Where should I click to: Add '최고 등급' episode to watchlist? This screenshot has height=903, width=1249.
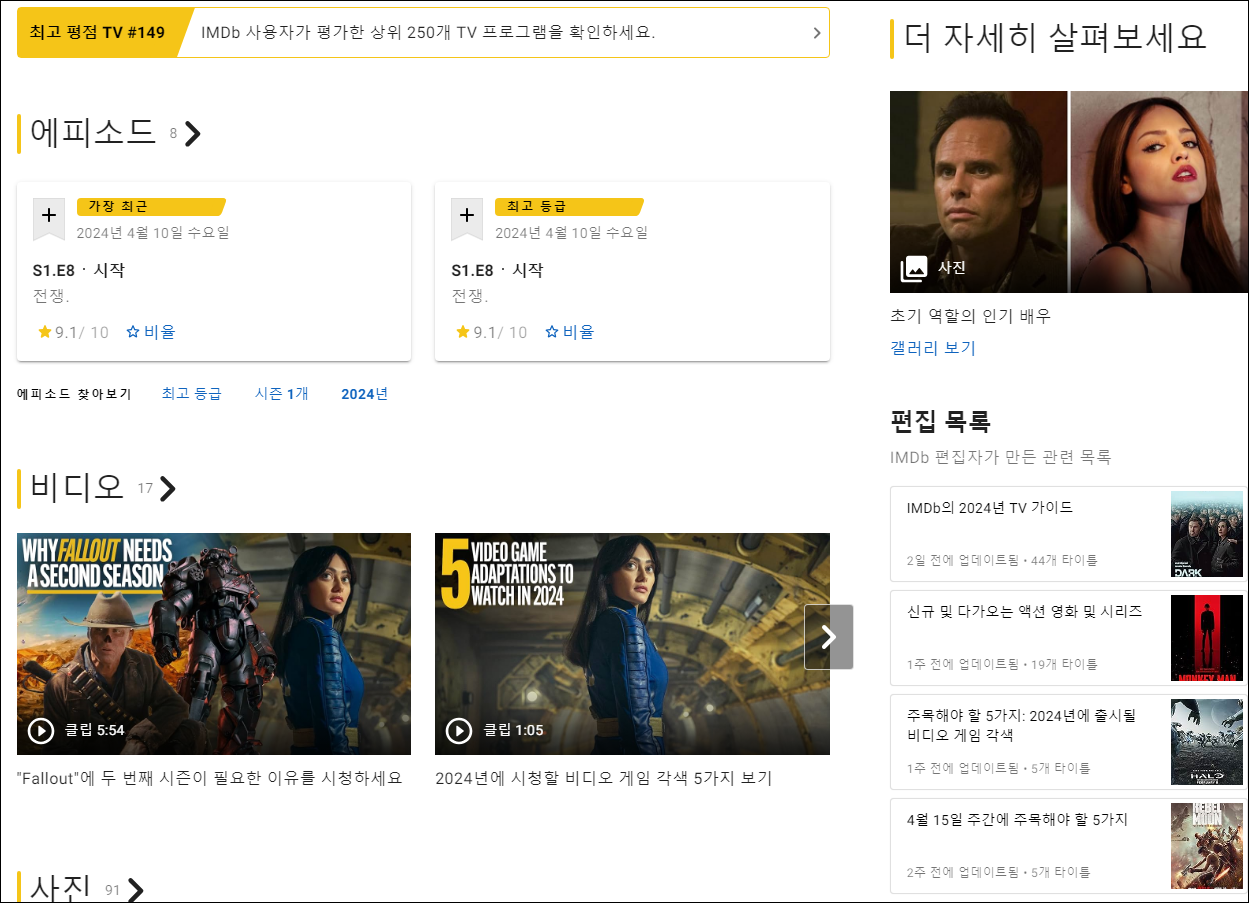[x=467, y=218]
